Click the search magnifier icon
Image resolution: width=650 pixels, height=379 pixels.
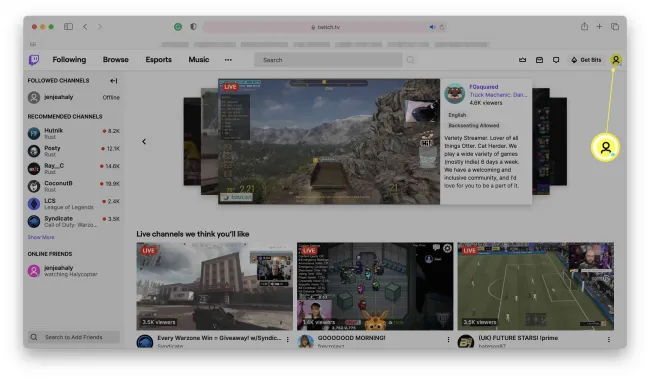410,60
